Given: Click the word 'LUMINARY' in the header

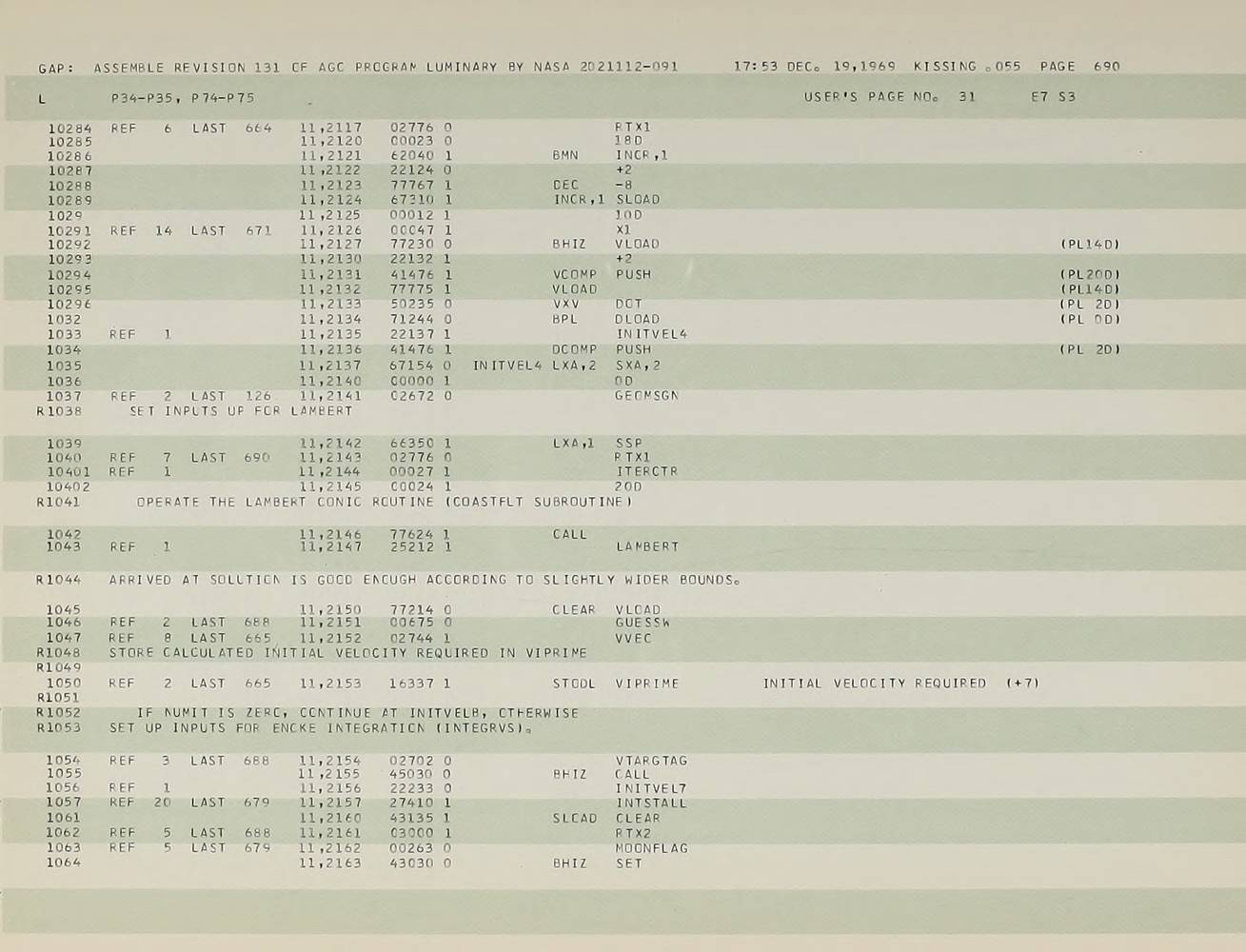Looking at the screenshot, I should (462, 68).
